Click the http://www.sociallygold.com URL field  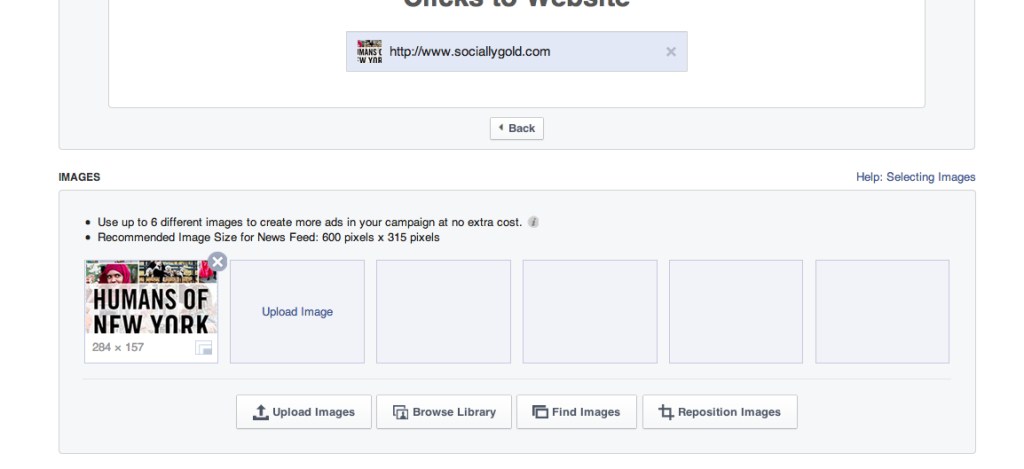click(517, 52)
